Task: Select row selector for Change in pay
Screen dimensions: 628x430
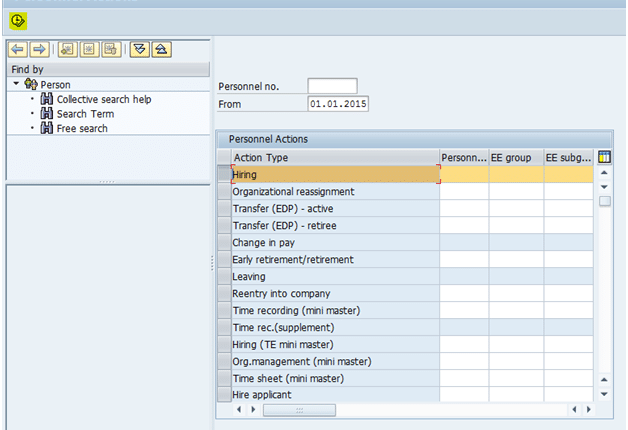Action: (x=224, y=242)
